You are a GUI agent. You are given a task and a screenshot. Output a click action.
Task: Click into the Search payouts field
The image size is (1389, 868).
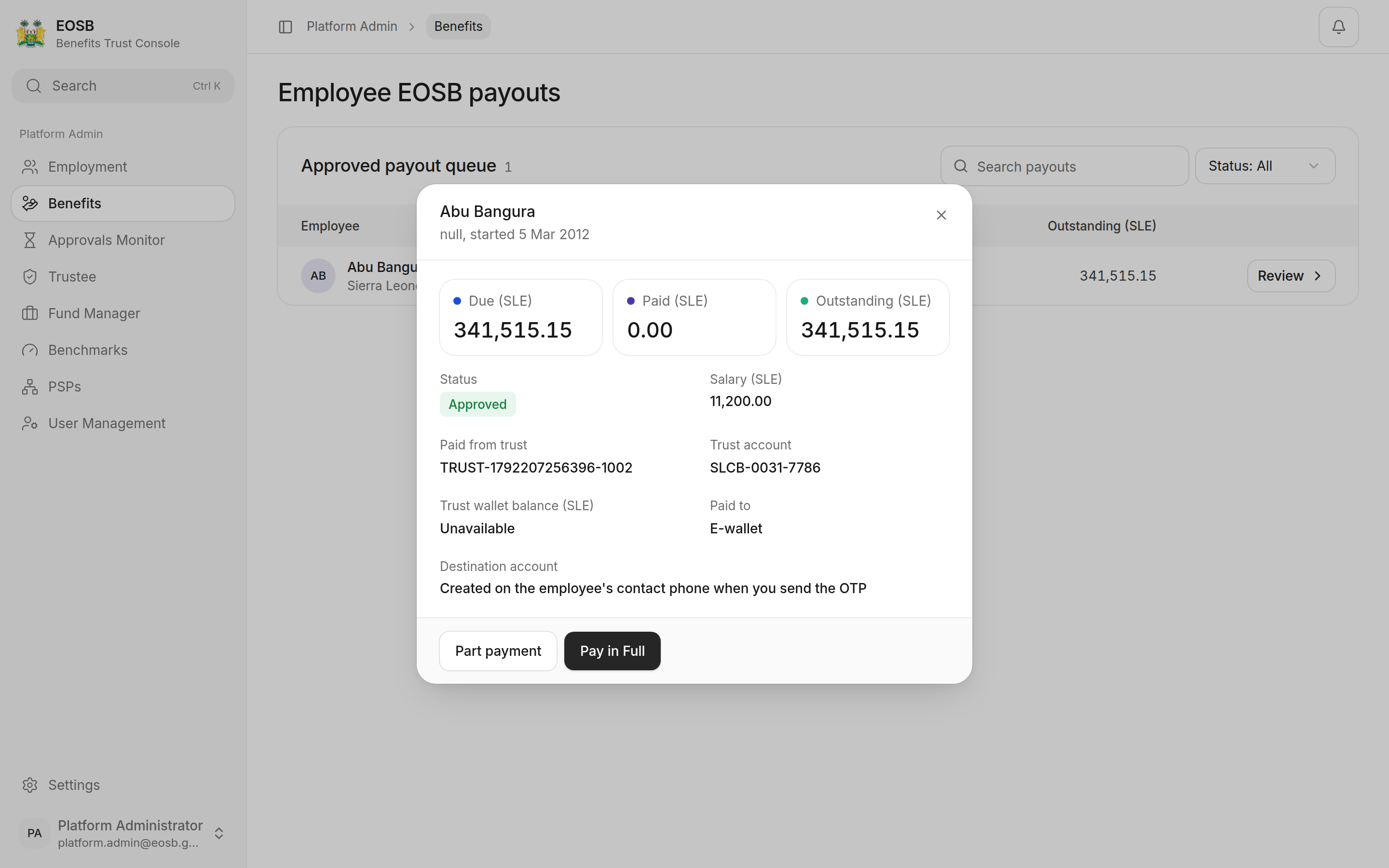point(1065,166)
